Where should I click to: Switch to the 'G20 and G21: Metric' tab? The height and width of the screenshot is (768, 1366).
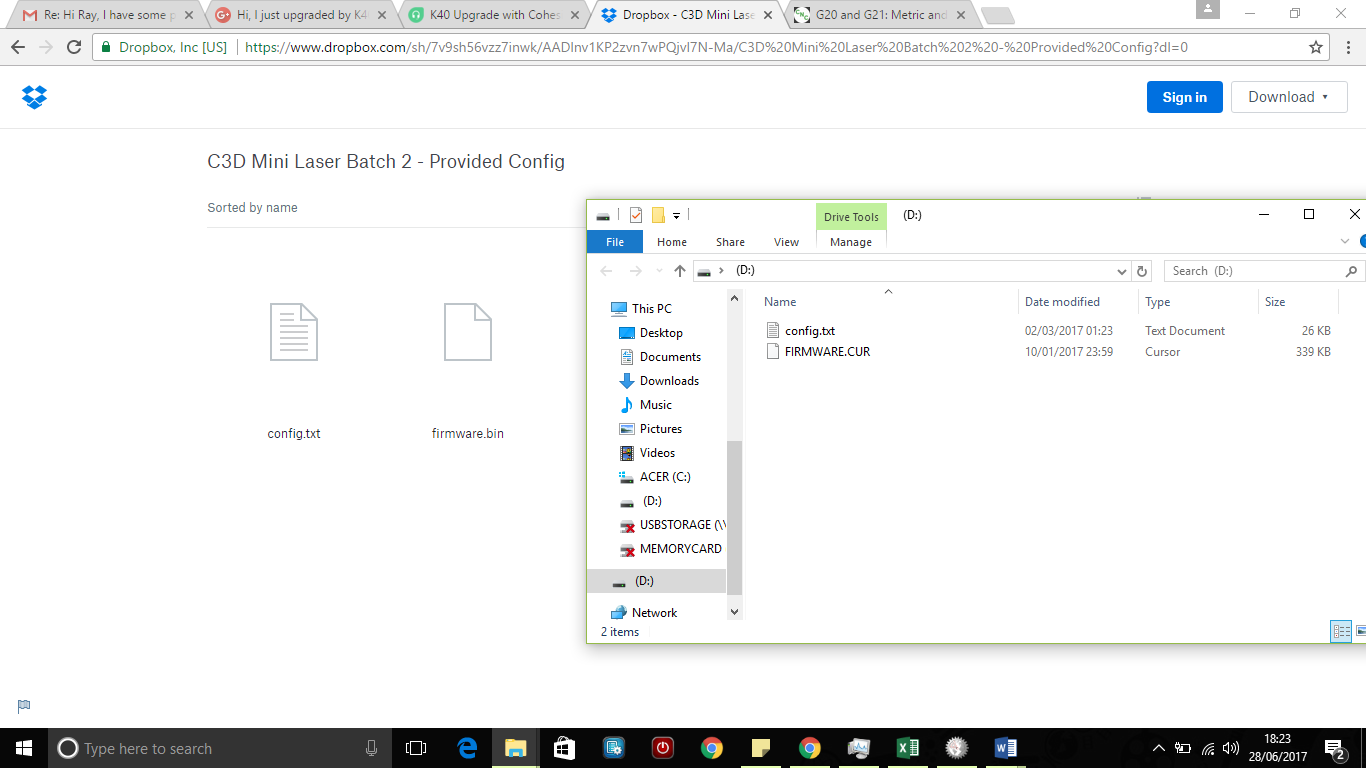tap(881, 15)
